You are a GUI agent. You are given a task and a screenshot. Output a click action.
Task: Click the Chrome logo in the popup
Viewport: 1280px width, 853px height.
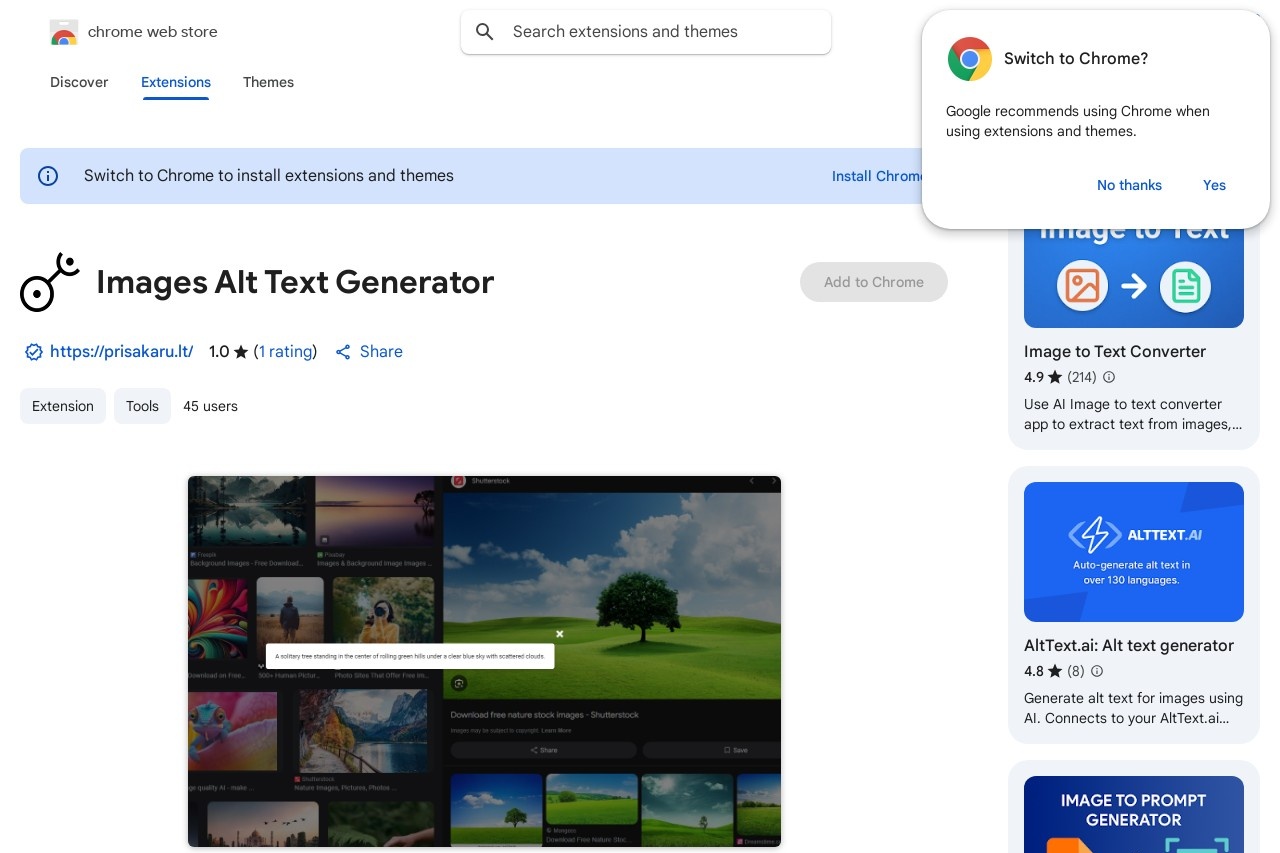click(x=969, y=59)
